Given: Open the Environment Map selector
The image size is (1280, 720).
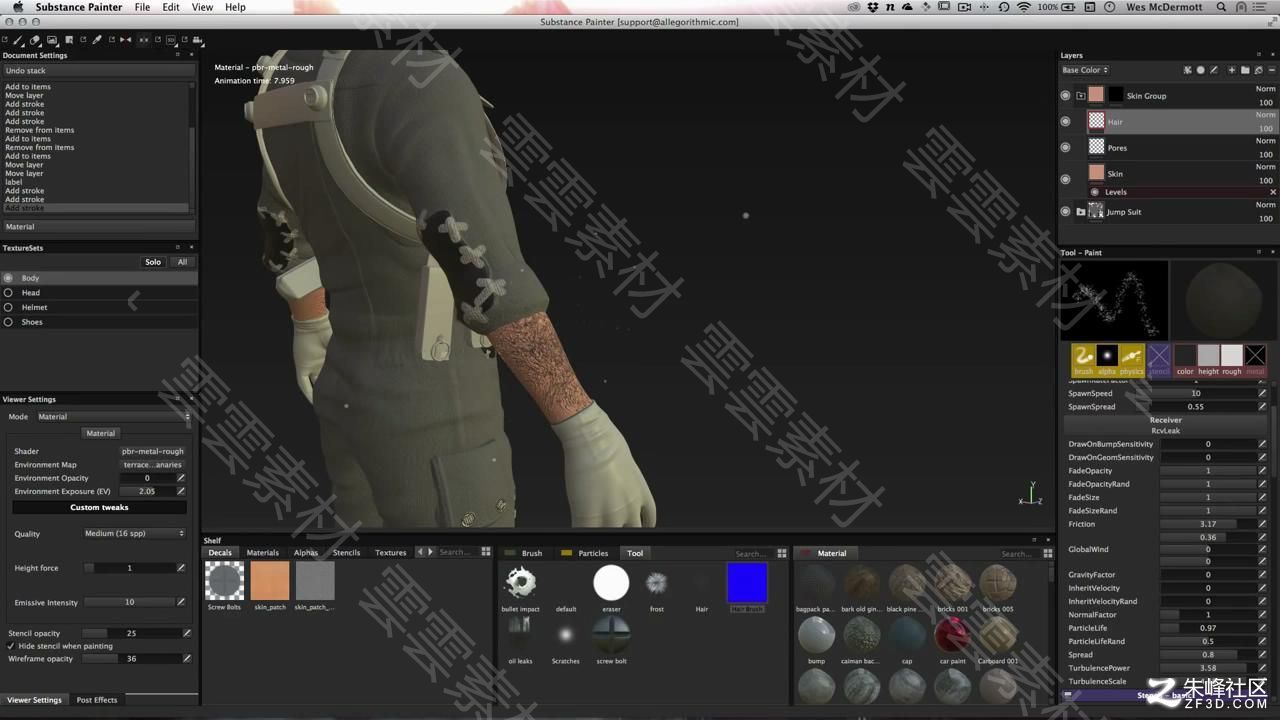Looking at the screenshot, I should point(153,464).
